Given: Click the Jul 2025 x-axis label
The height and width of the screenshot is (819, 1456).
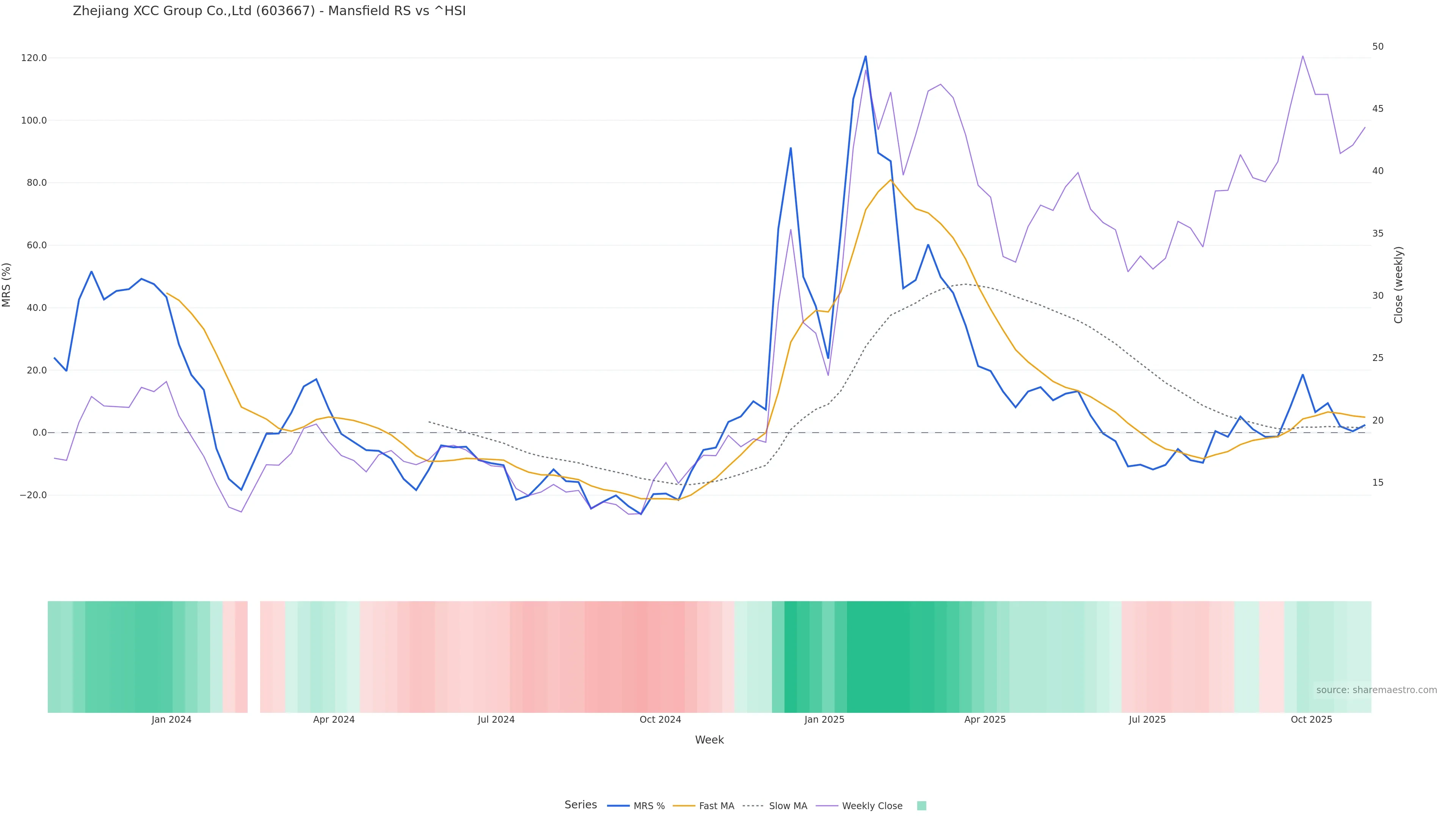Looking at the screenshot, I should (1147, 720).
